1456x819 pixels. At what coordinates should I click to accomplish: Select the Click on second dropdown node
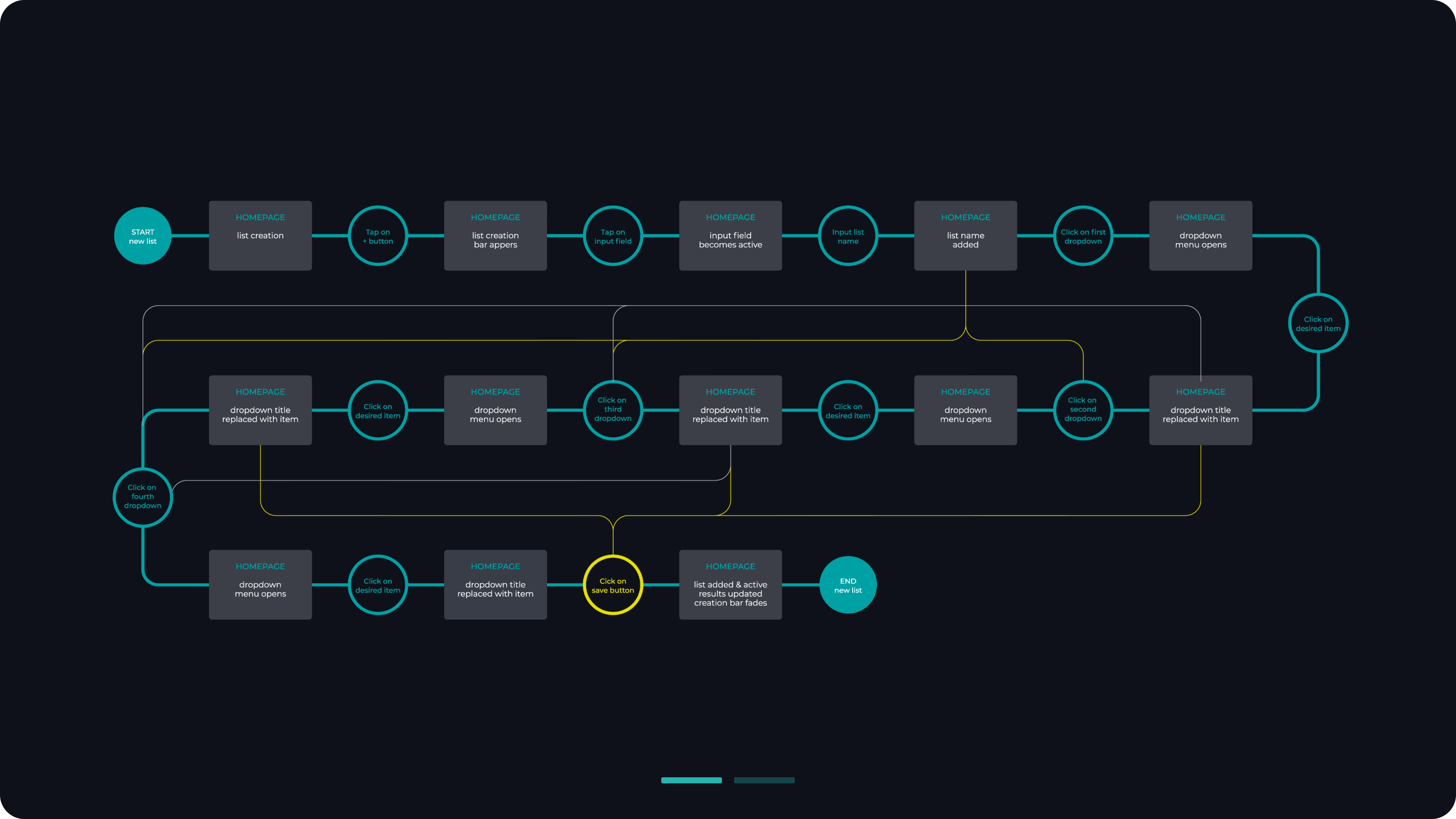[x=1083, y=410]
